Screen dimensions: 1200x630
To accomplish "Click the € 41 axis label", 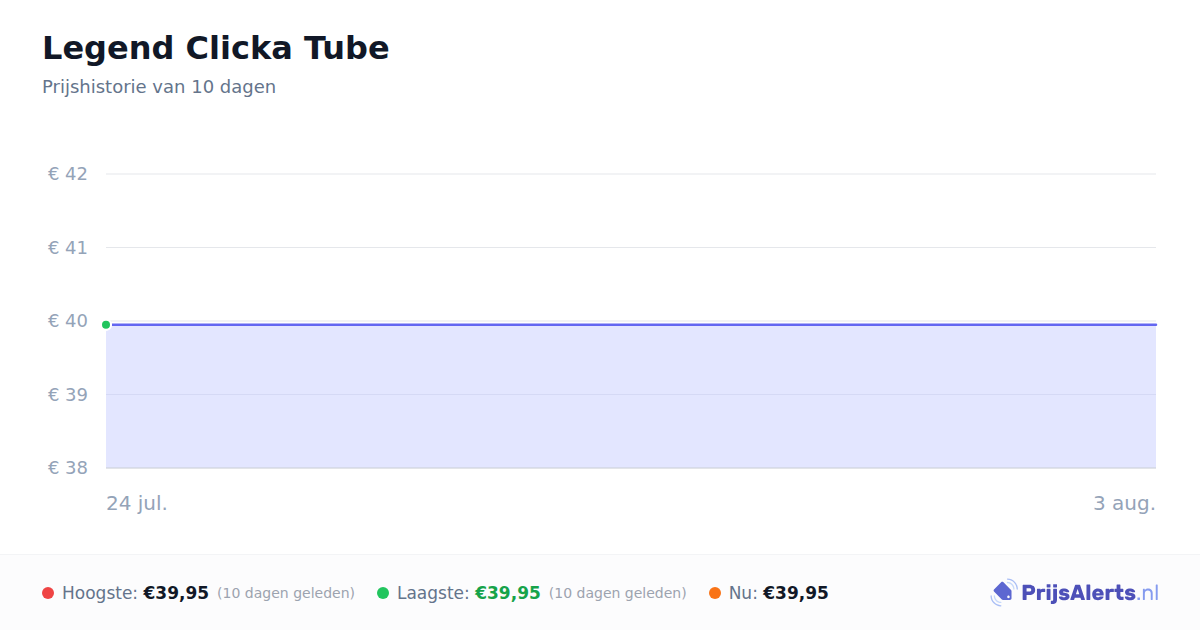I will point(68,247).
